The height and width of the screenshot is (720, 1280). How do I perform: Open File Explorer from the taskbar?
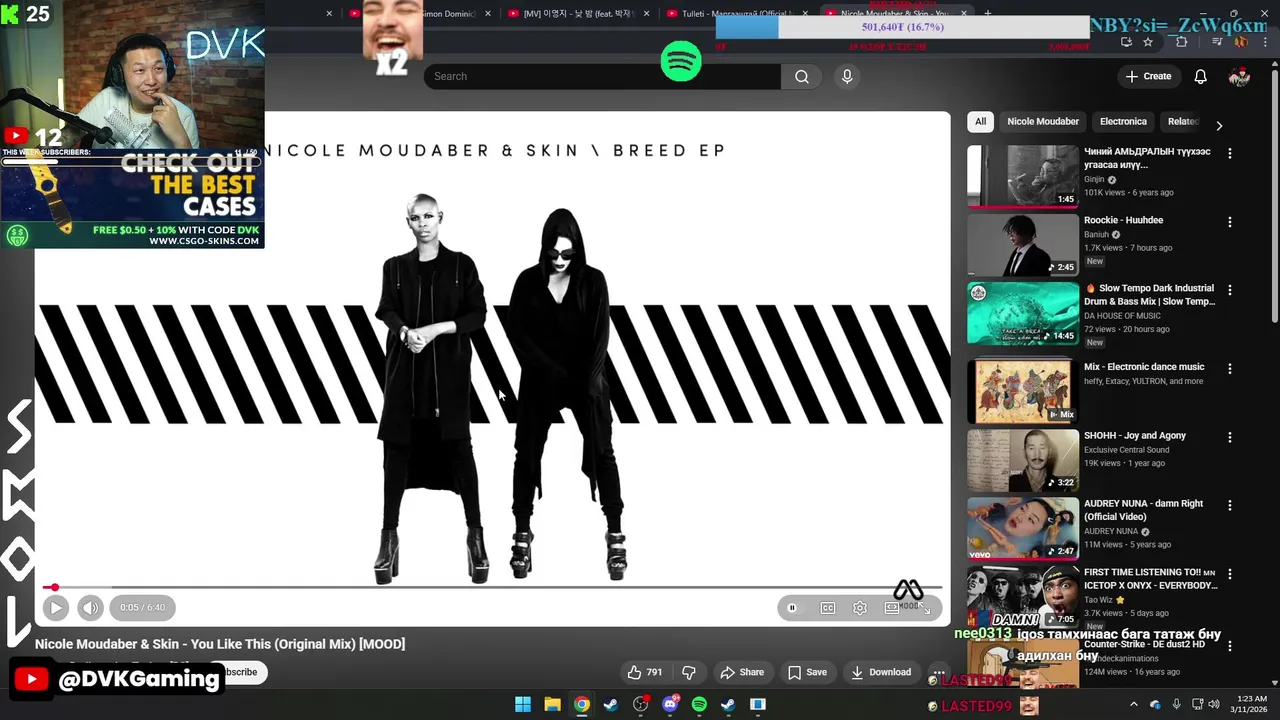pyautogui.click(x=552, y=705)
